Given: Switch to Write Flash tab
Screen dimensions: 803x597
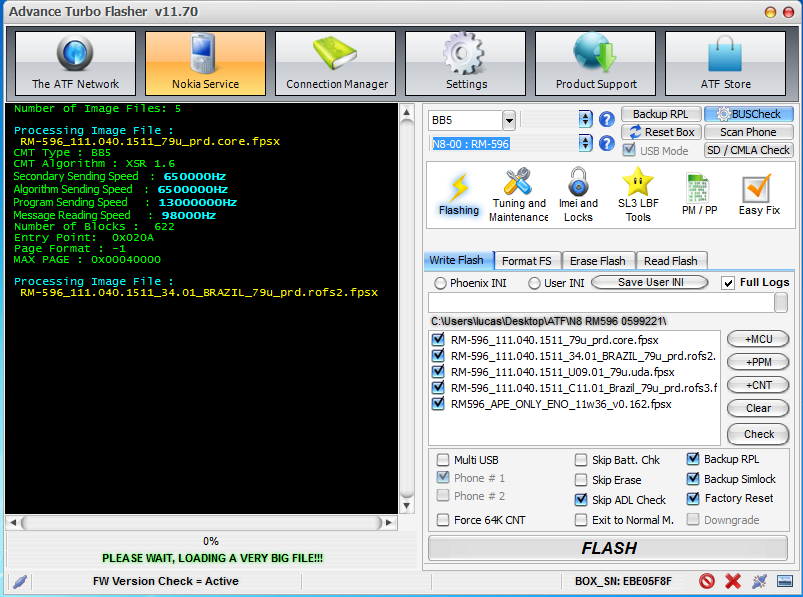Looking at the screenshot, I should 457,260.
